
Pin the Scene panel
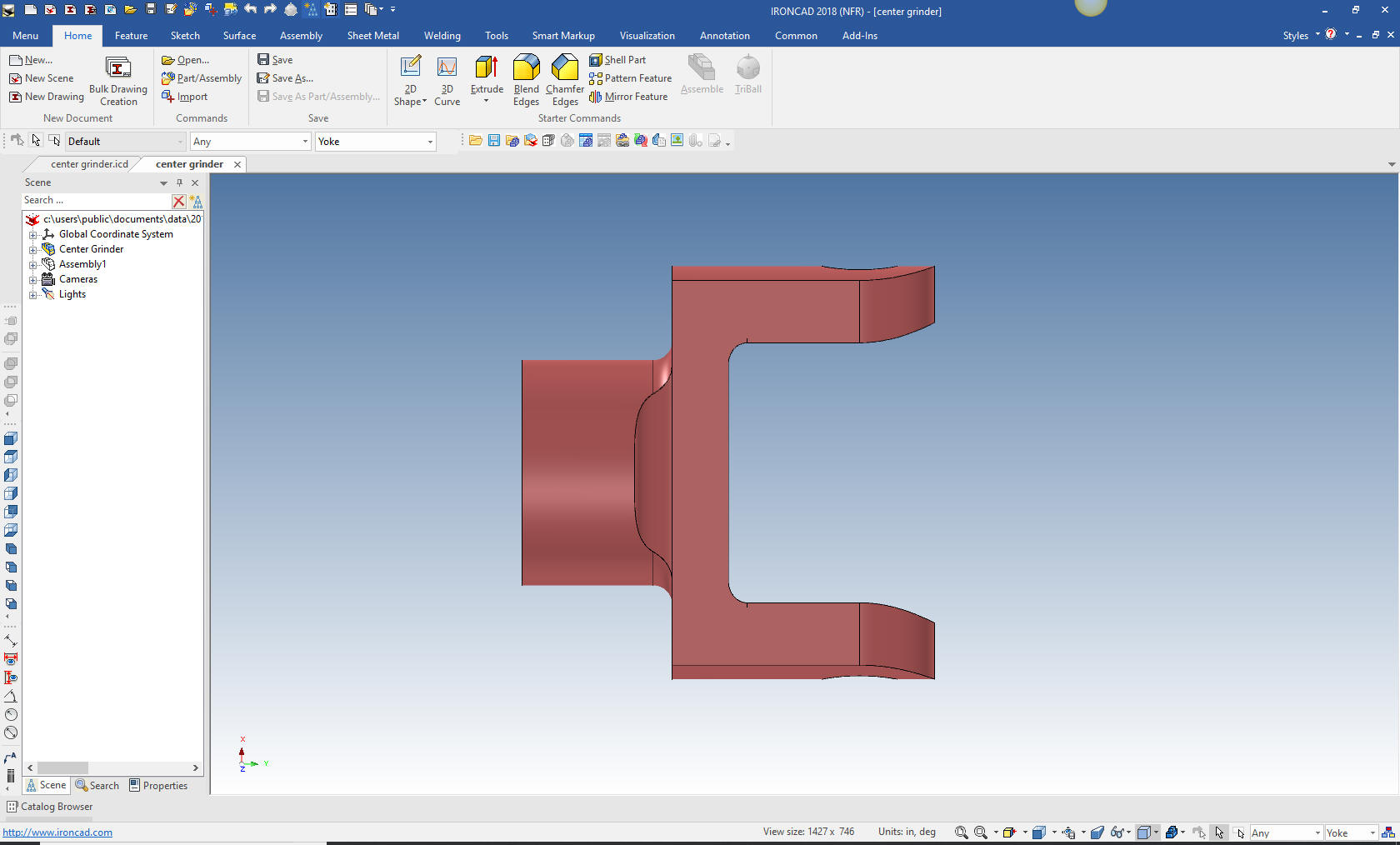point(179,182)
